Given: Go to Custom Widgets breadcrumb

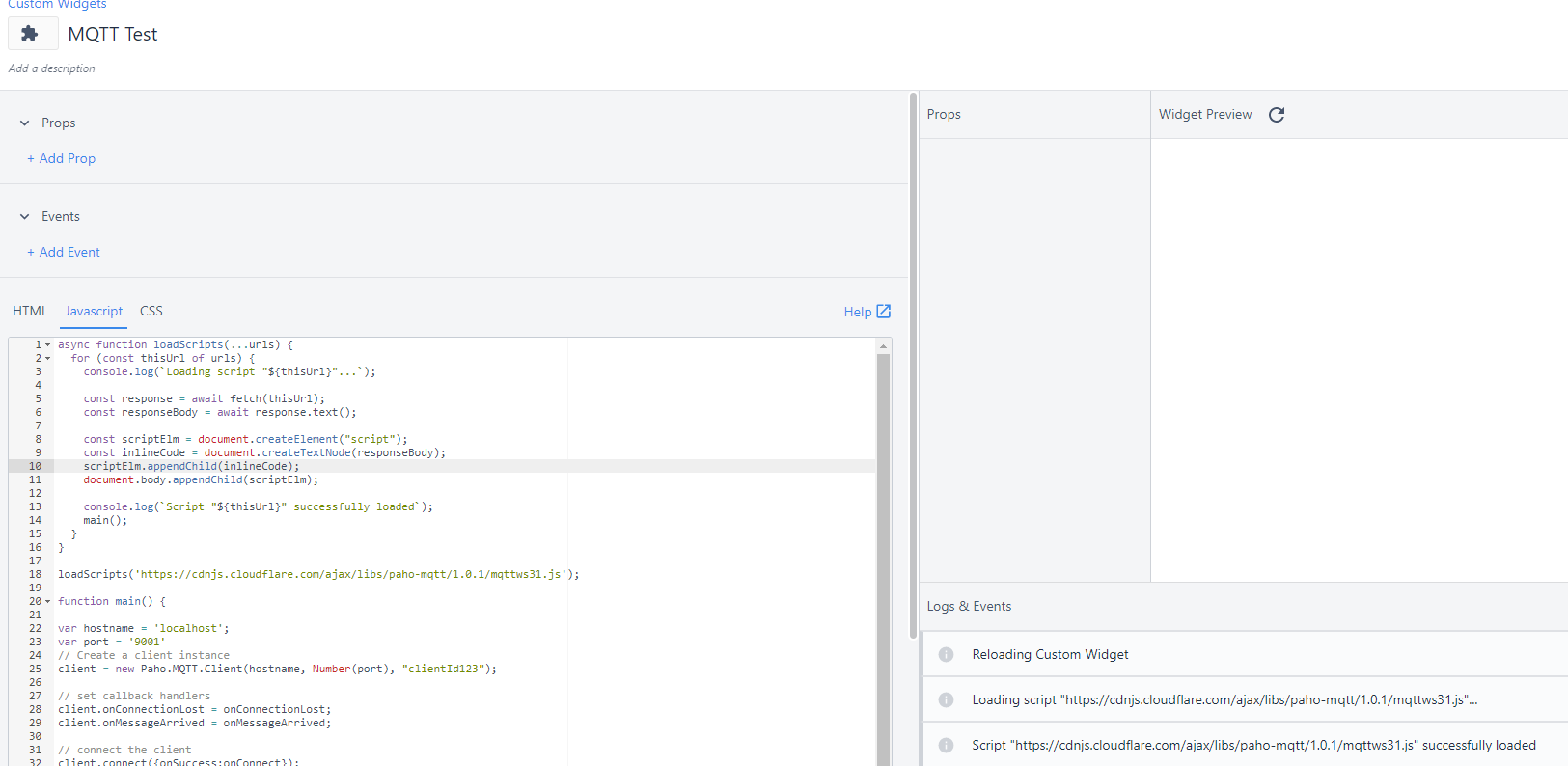Looking at the screenshot, I should pos(57,5).
